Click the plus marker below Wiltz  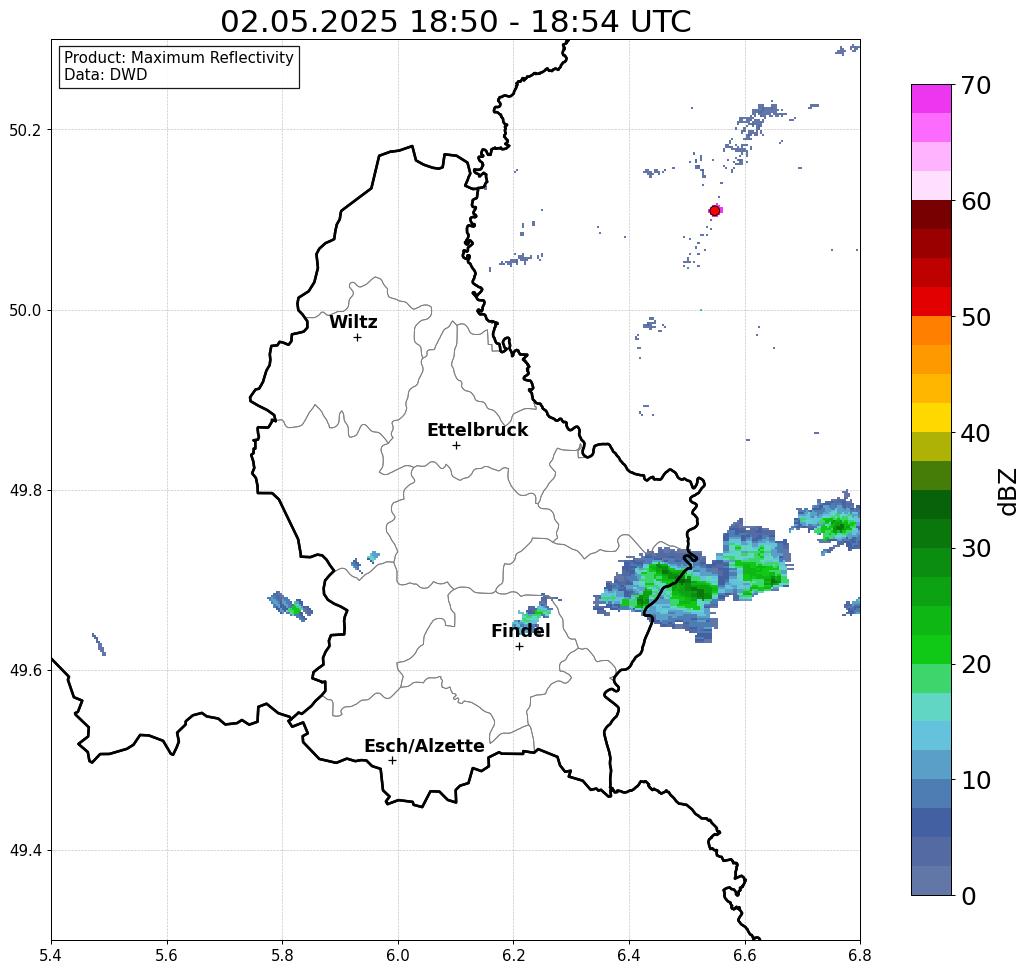(x=357, y=338)
